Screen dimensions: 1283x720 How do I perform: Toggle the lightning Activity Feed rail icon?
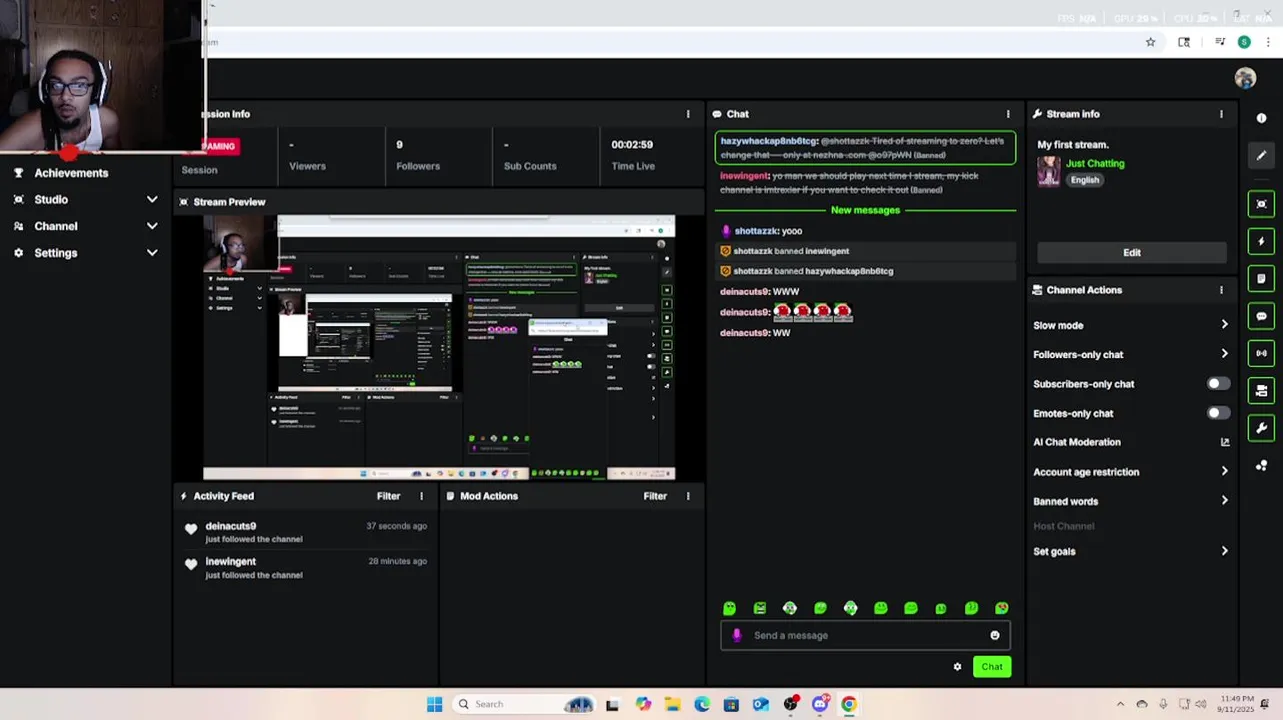(1261, 241)
